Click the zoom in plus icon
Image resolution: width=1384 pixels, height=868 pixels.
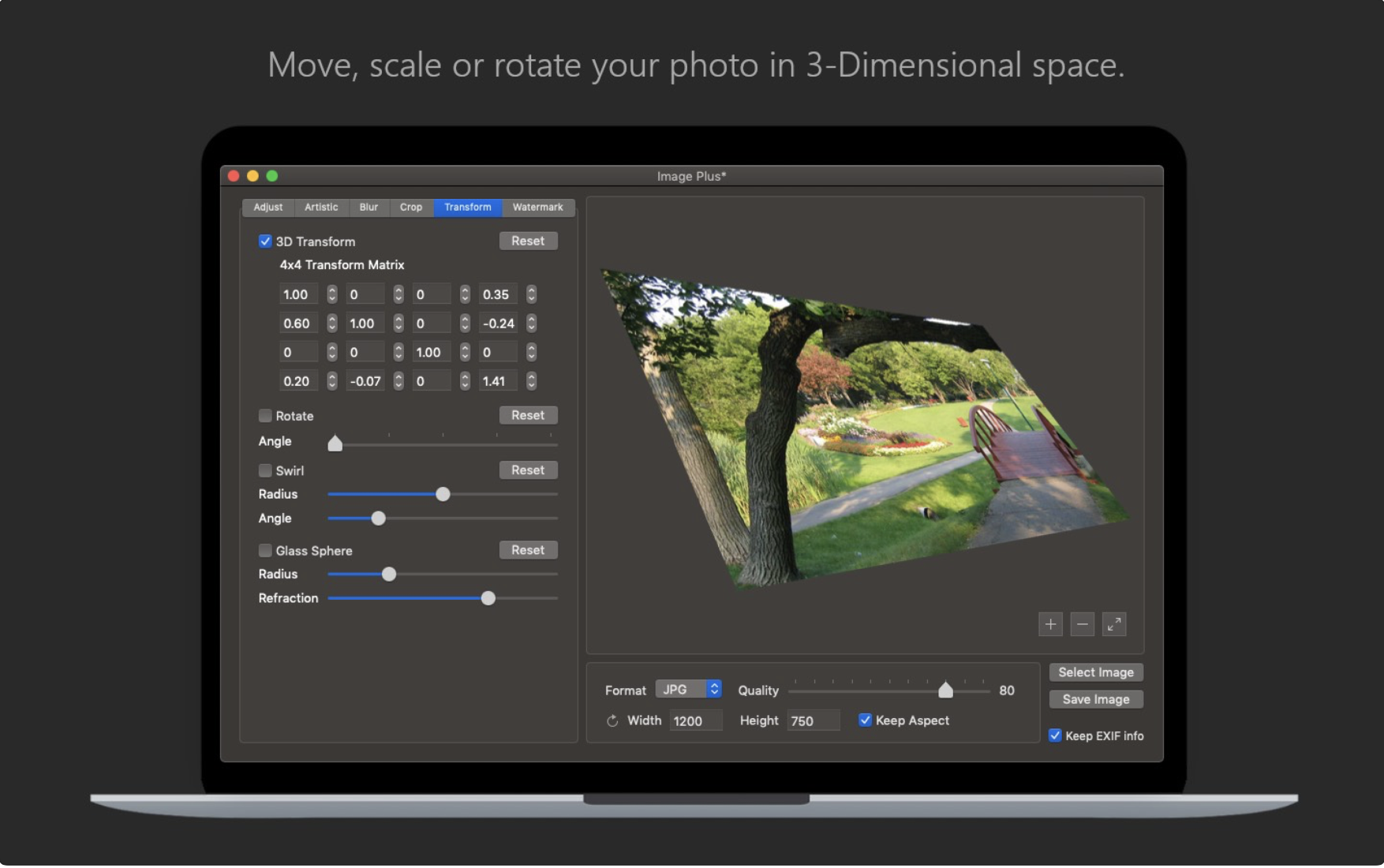(1050, 624)
